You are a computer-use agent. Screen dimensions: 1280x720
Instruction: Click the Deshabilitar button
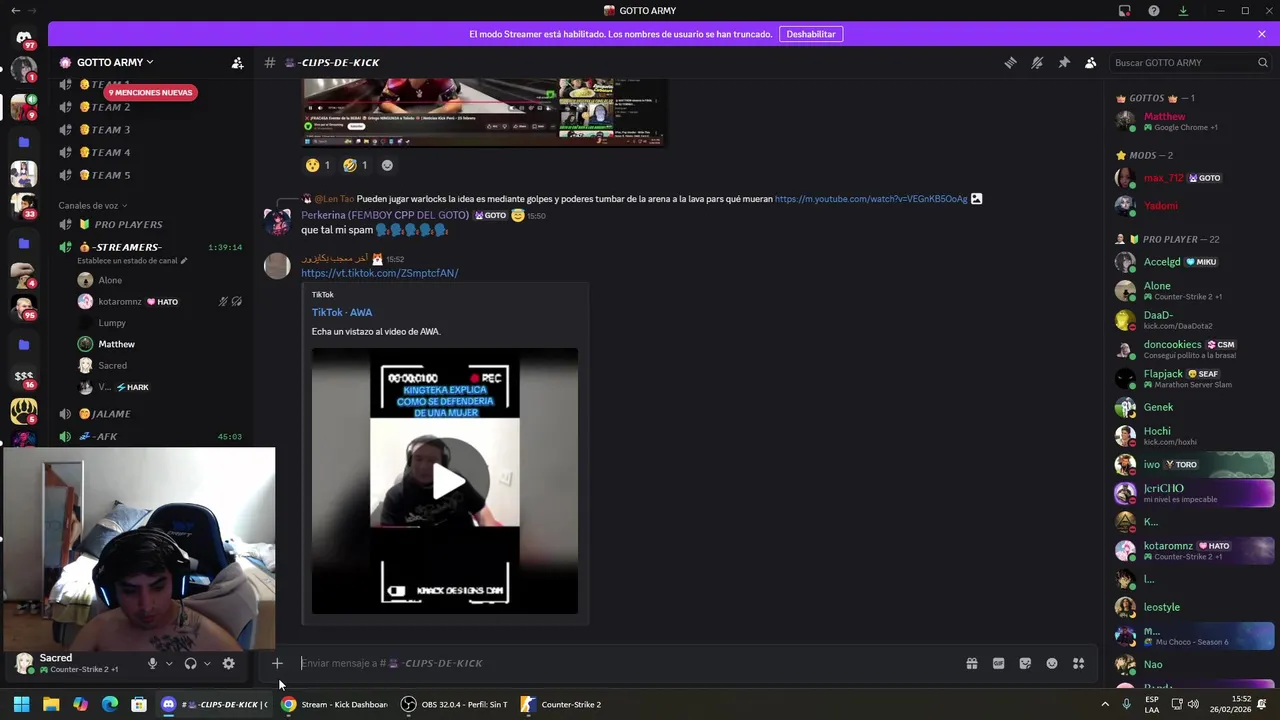pyautogui.click(x=810, y=34)
